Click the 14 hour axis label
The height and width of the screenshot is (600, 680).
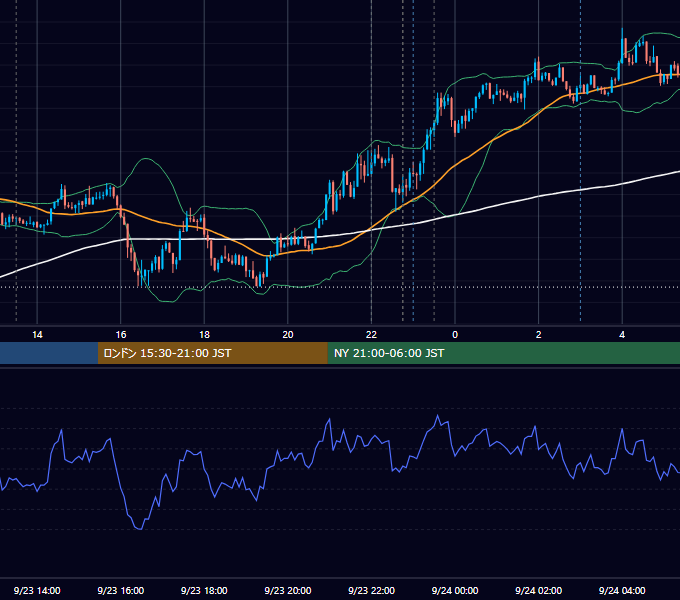(37, 335)
